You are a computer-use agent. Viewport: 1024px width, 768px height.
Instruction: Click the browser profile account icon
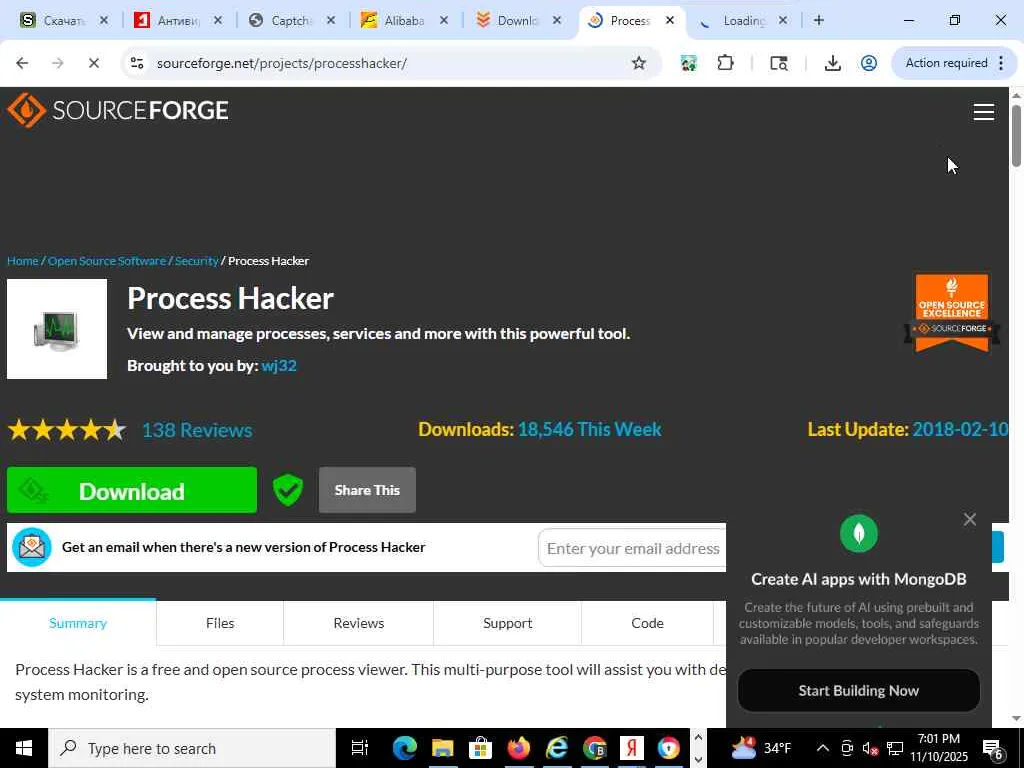click(x=869, y=63)
